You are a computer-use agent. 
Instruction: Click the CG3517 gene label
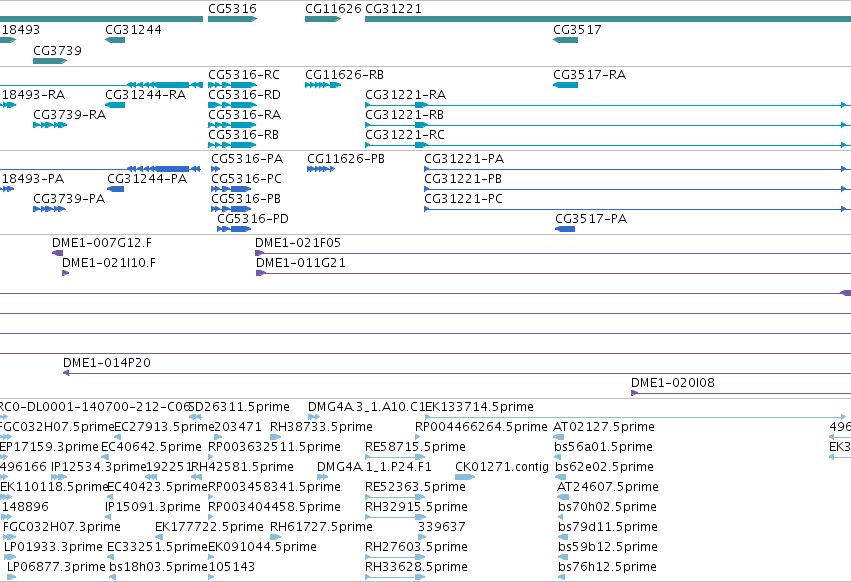(577, 30)
